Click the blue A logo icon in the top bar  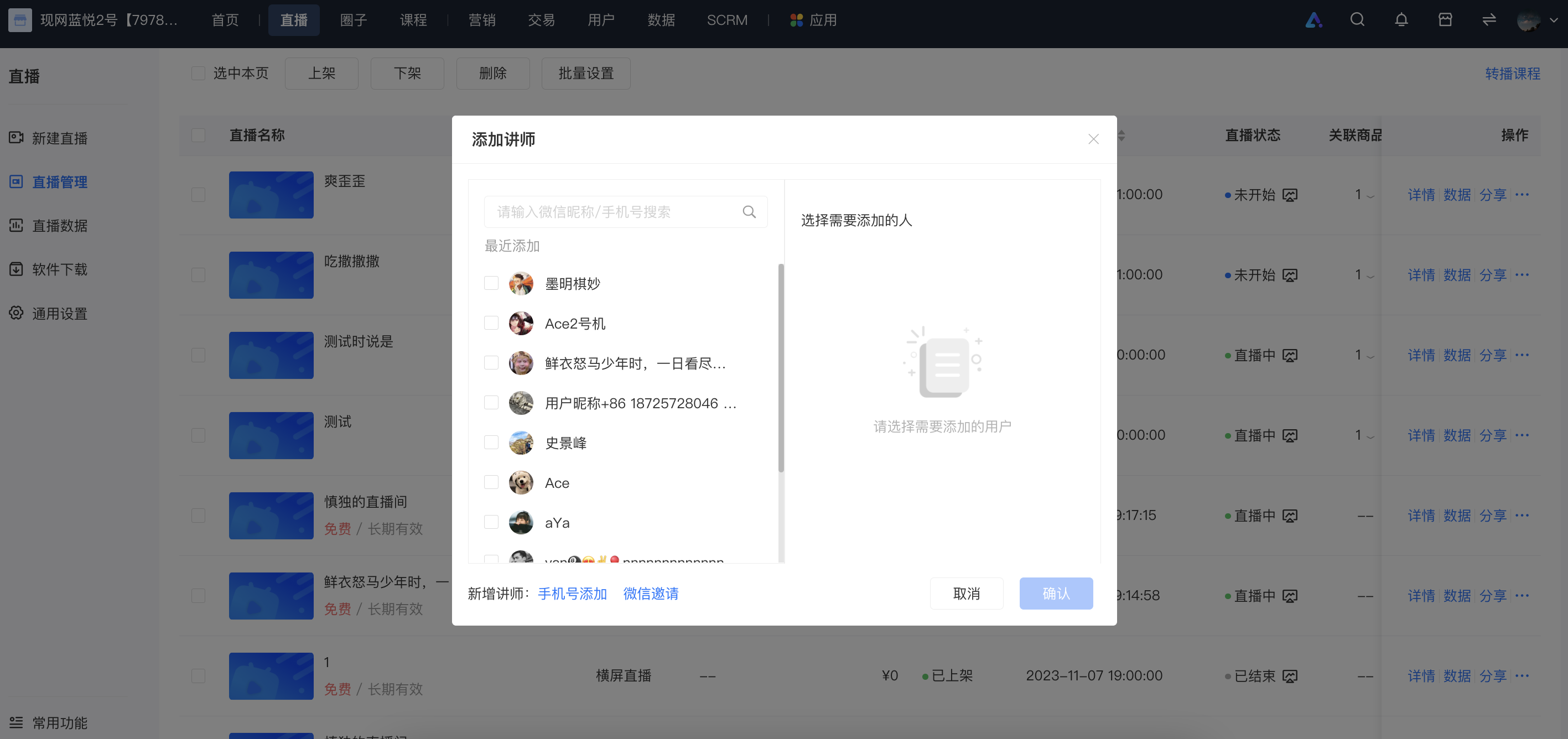[1313, 20]
